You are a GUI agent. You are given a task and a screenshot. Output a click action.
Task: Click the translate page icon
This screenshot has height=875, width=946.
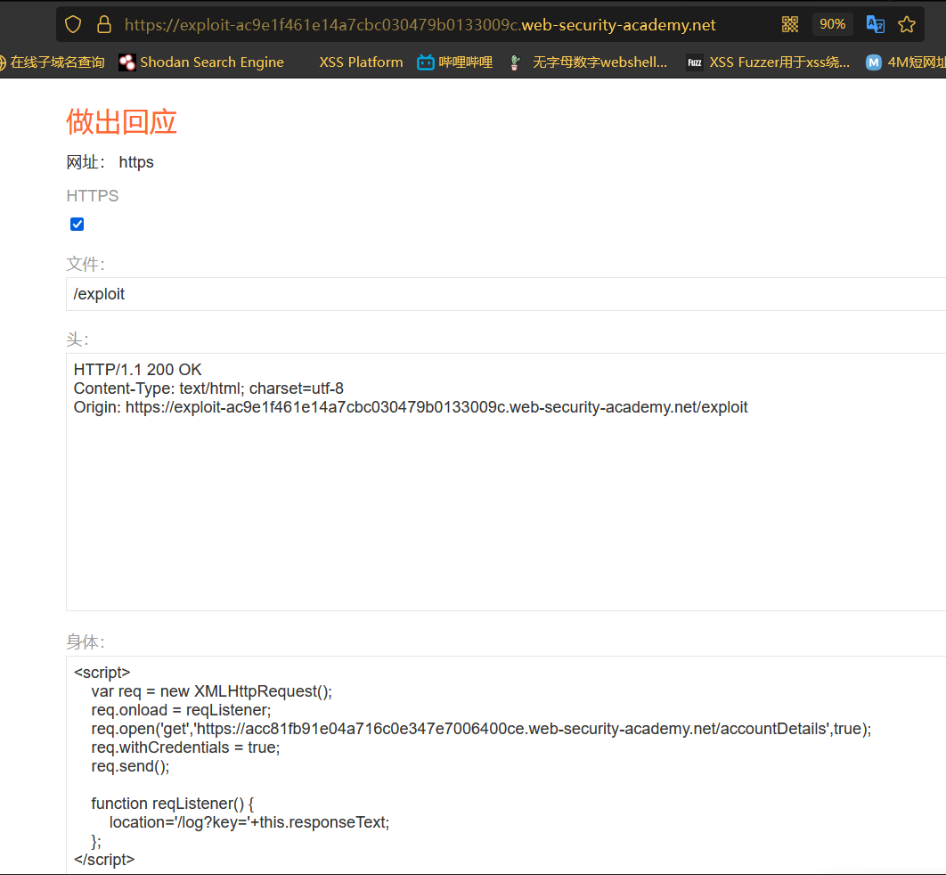pos(875,24)
